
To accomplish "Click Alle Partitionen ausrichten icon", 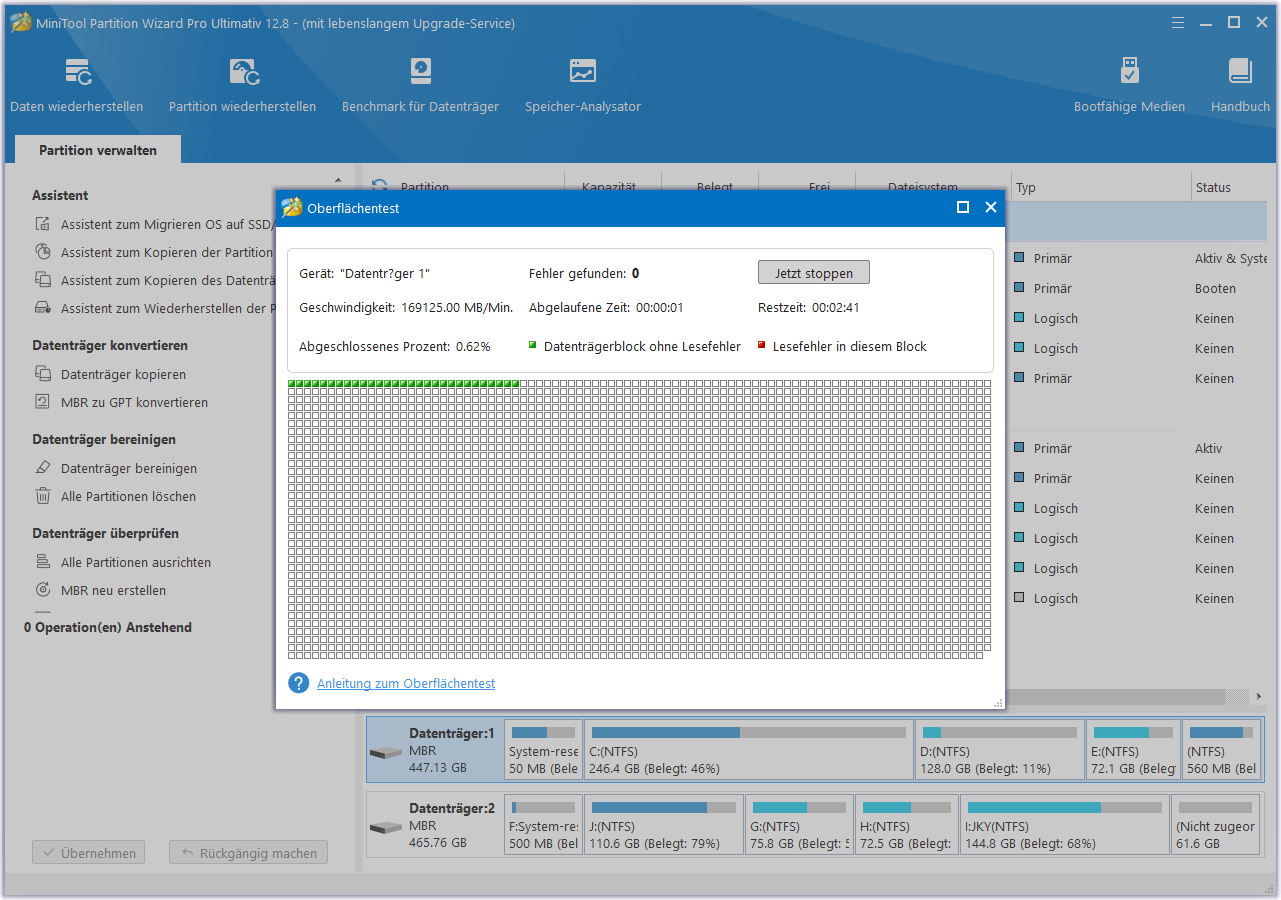I will tap(43, 562).
